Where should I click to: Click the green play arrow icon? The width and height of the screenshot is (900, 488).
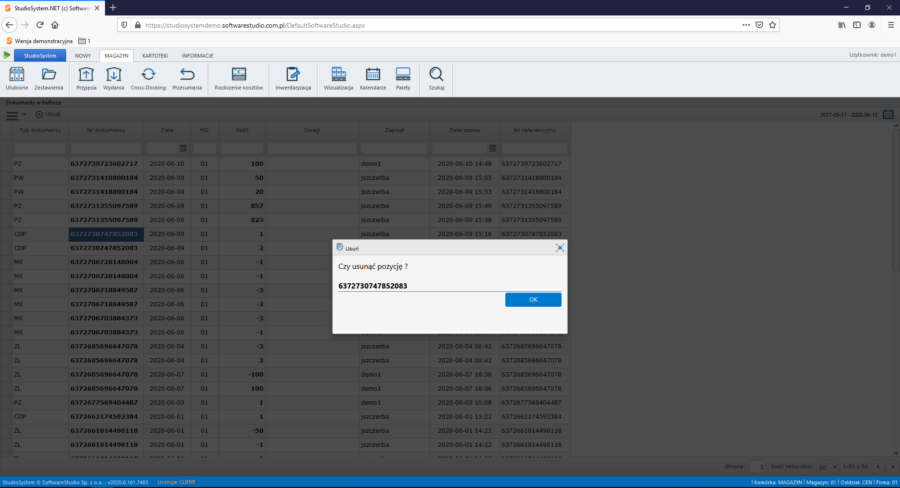(7, 55)
